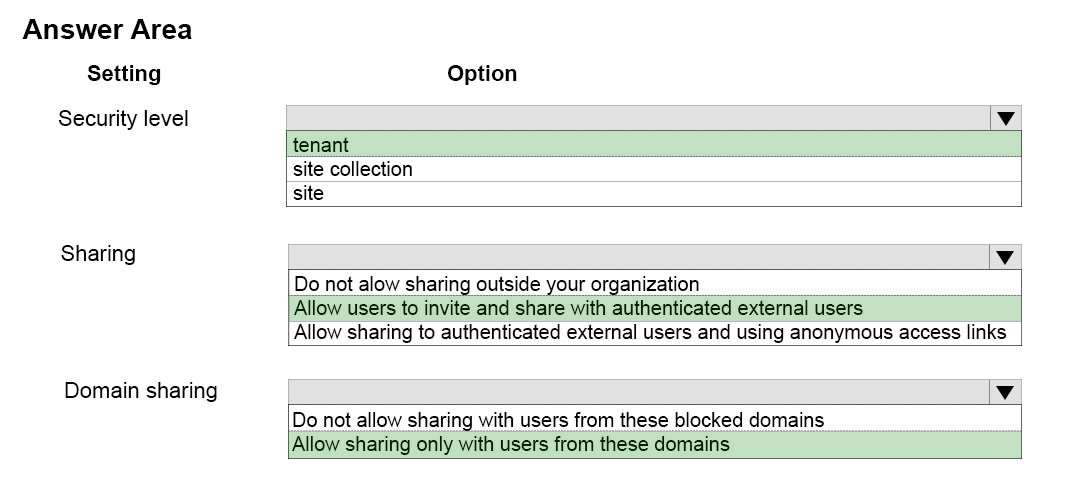The height and width of the screenshot is (496, 1072).
Task: Click the Answer Area heading
Action: pos(107,29)
